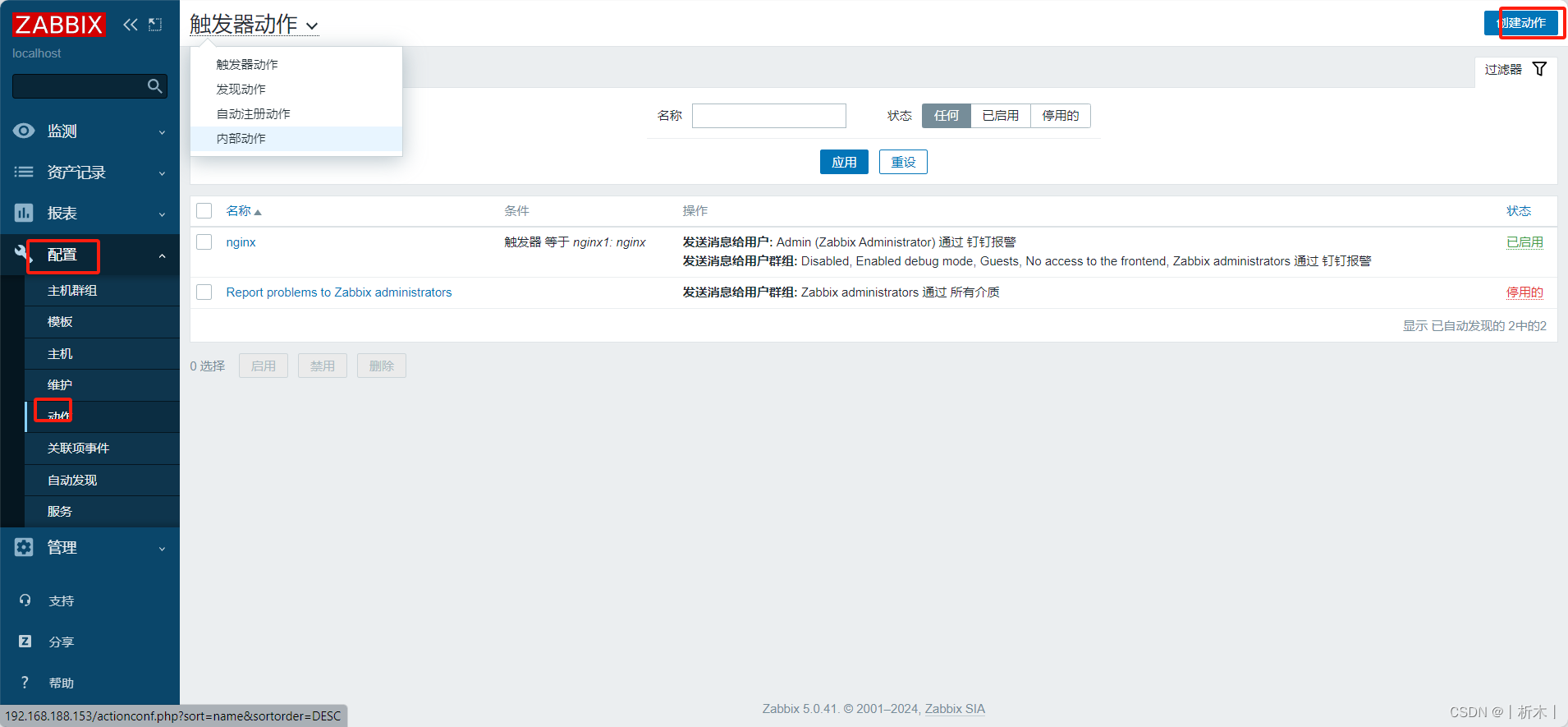Expand the 报表 menu section
Screen dimensions: 1568x727
coord(162,214)
